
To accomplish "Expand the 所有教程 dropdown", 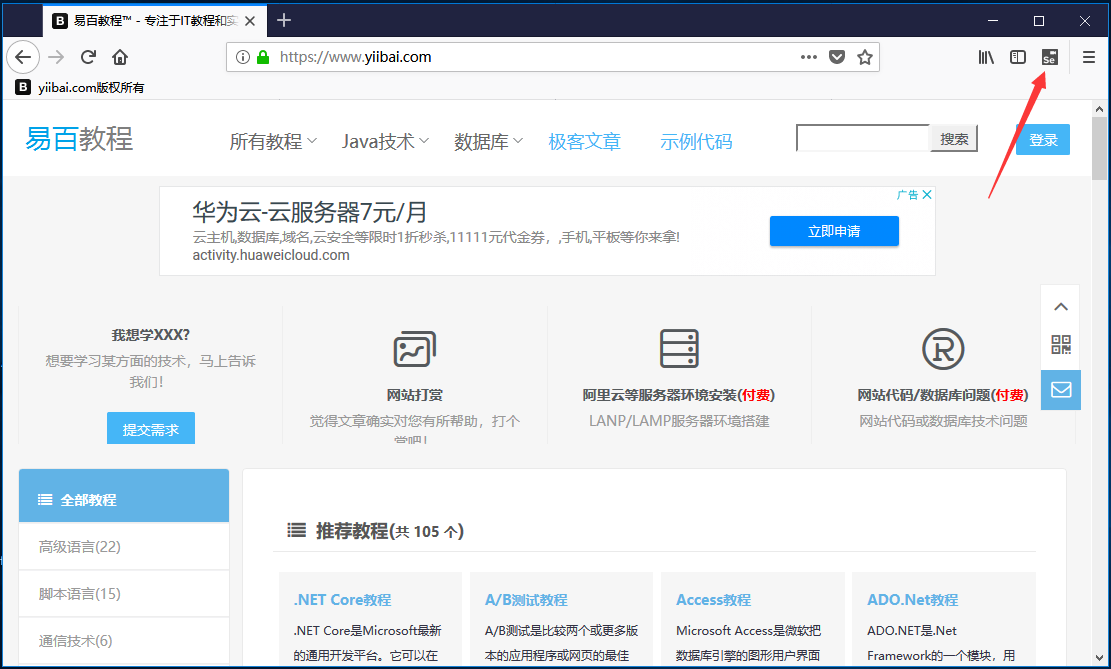I will coord(273,142).
